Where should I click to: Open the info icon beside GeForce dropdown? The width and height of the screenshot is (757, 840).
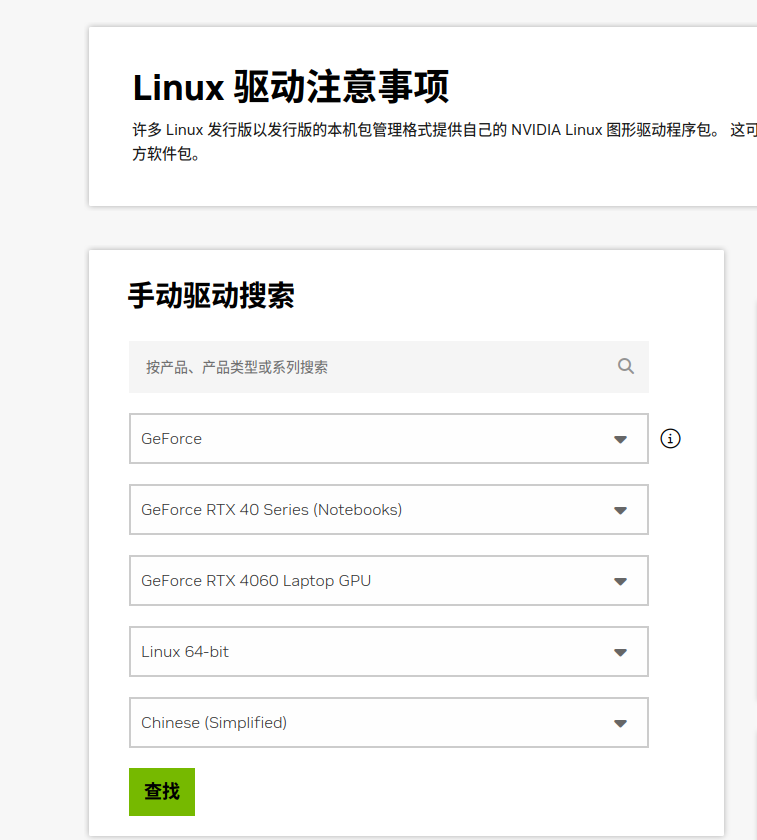point(670,439)
